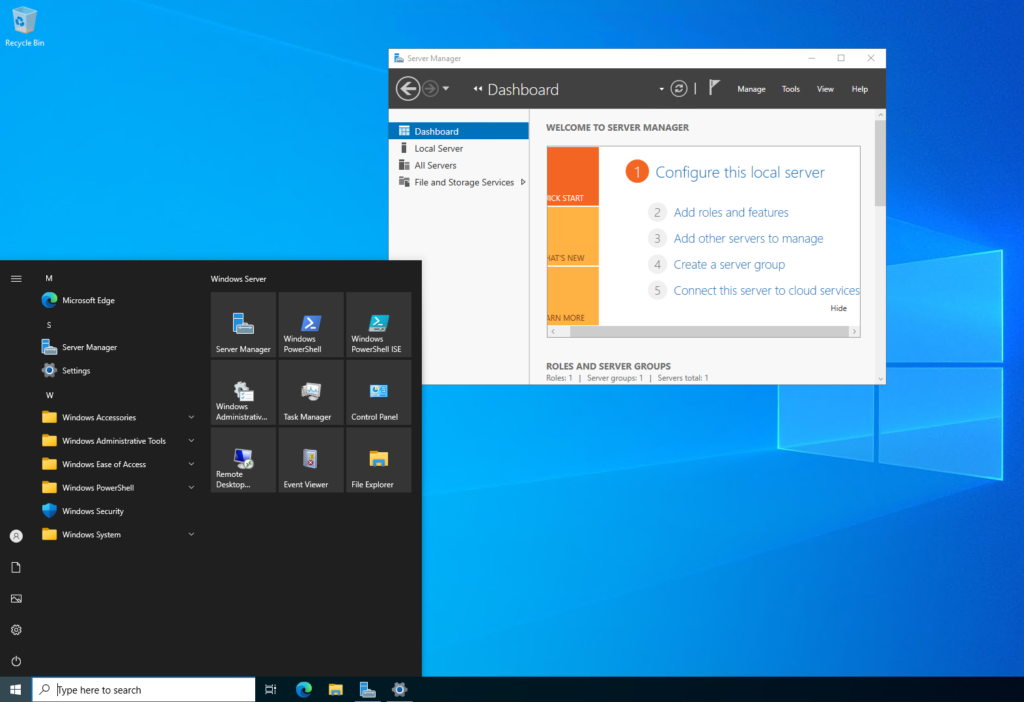The image size is (1024, 702).
Task: Expand the Windows System folder chevron
Action: (191, 535)
